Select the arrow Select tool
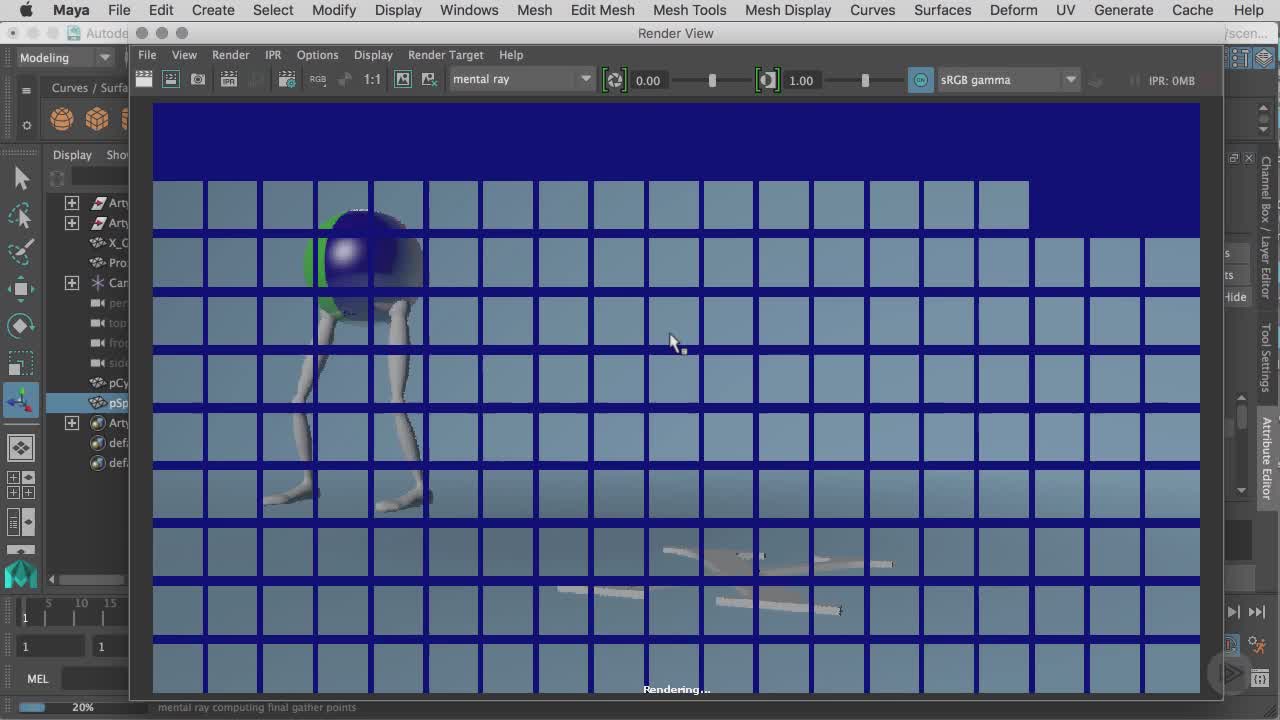The height and width of the screenshot is (720, 1280). point(21,178)
